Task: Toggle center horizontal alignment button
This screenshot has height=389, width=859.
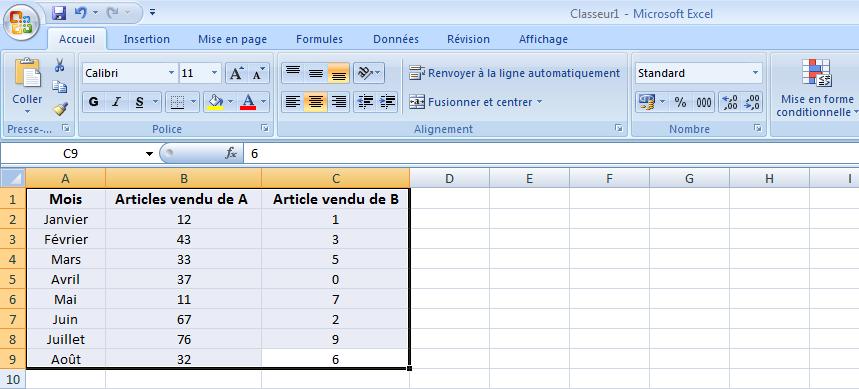Action: pyautogui.click(x=316, y=102)
